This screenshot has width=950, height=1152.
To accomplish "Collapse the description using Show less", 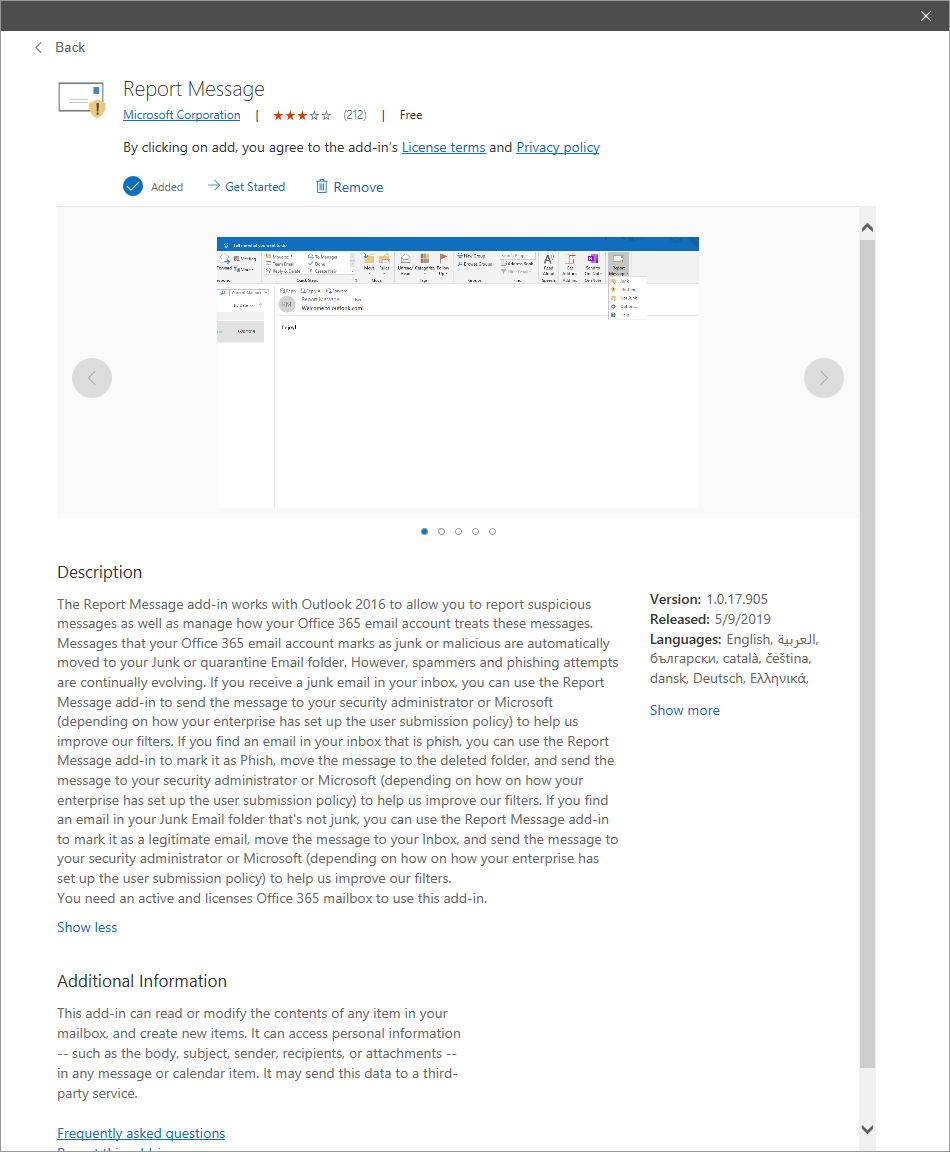I will [x=86, y=927].
